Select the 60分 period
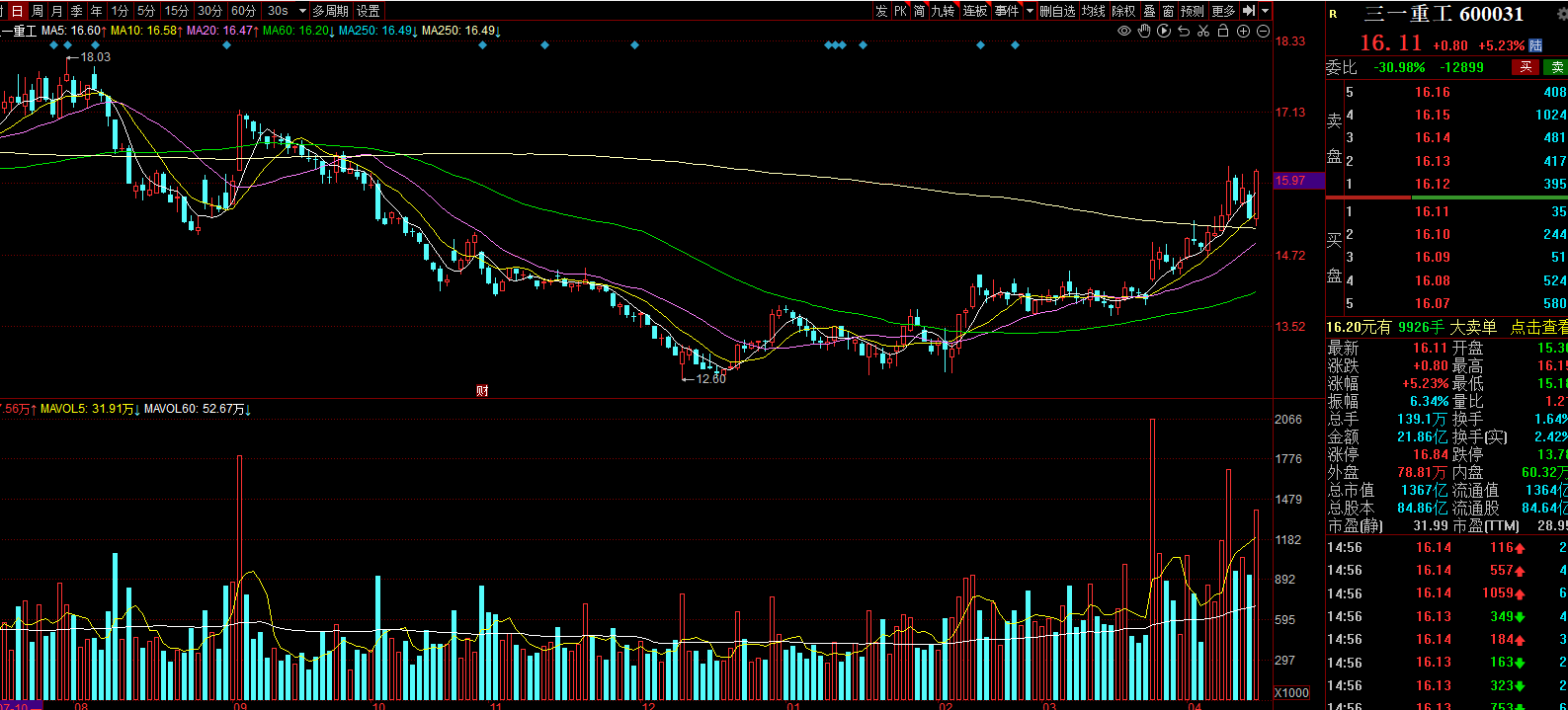1568x710 pixels. point(243,11)
